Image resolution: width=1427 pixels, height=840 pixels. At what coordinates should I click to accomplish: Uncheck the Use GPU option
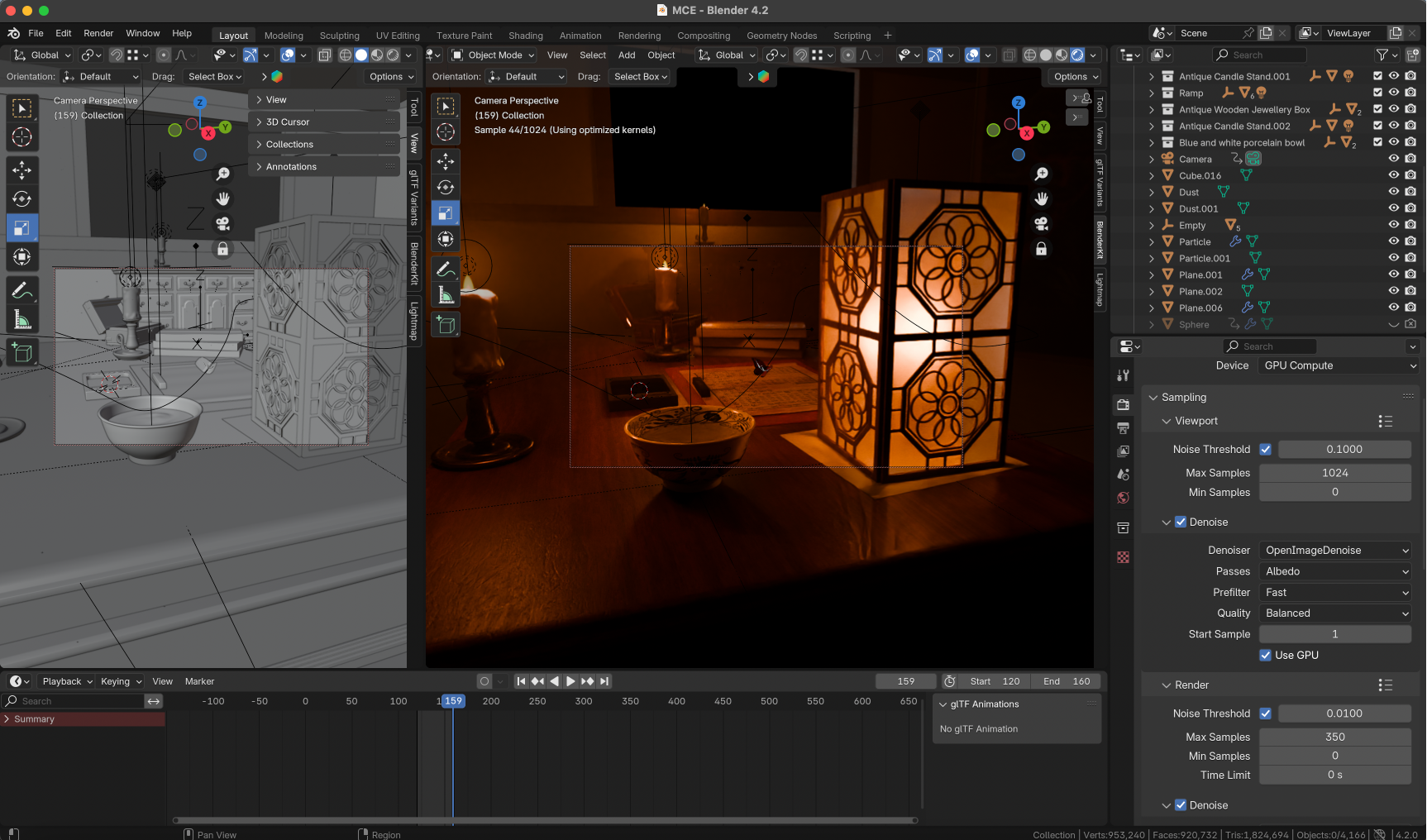point(1265,656)
